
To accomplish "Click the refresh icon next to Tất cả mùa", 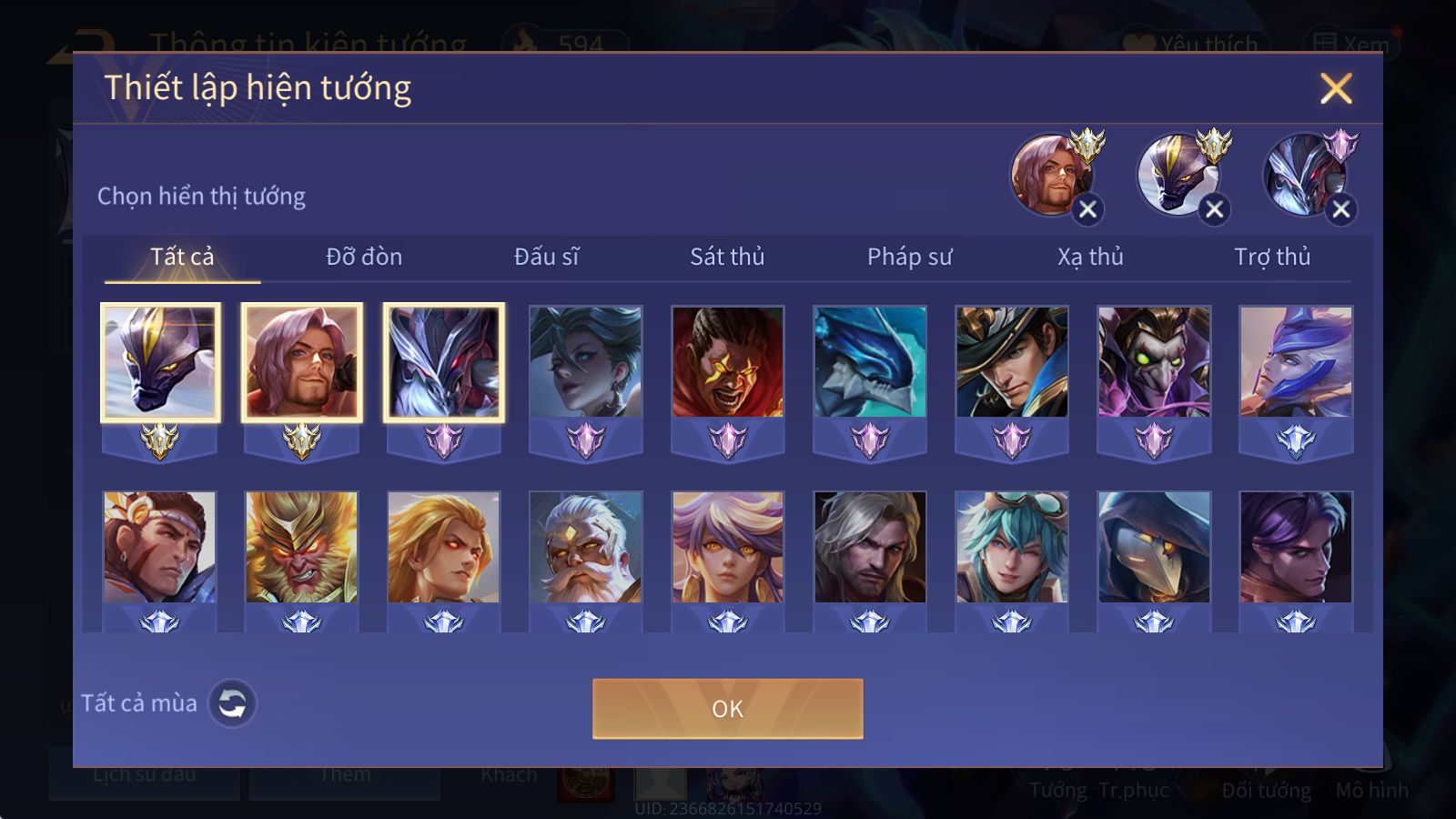I will click(x=232, y=703).
